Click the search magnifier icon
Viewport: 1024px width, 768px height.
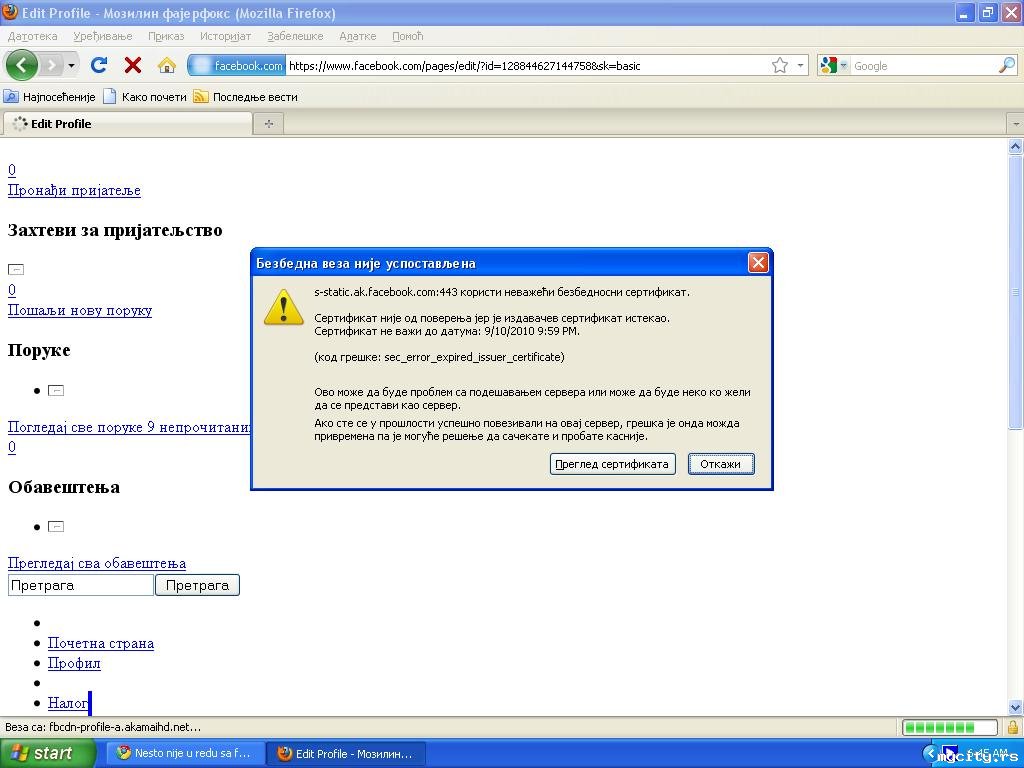pyautogui.click(x=1008, y=65)
